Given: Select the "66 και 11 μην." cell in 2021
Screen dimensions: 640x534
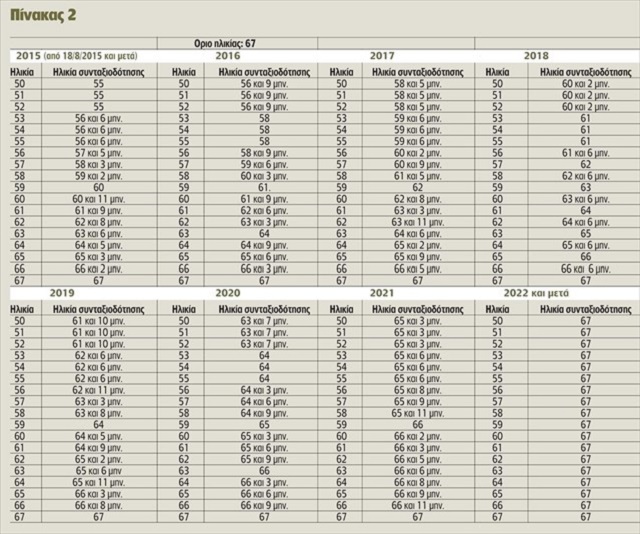Looking at the screenshot, I should [x=418, y=506].
